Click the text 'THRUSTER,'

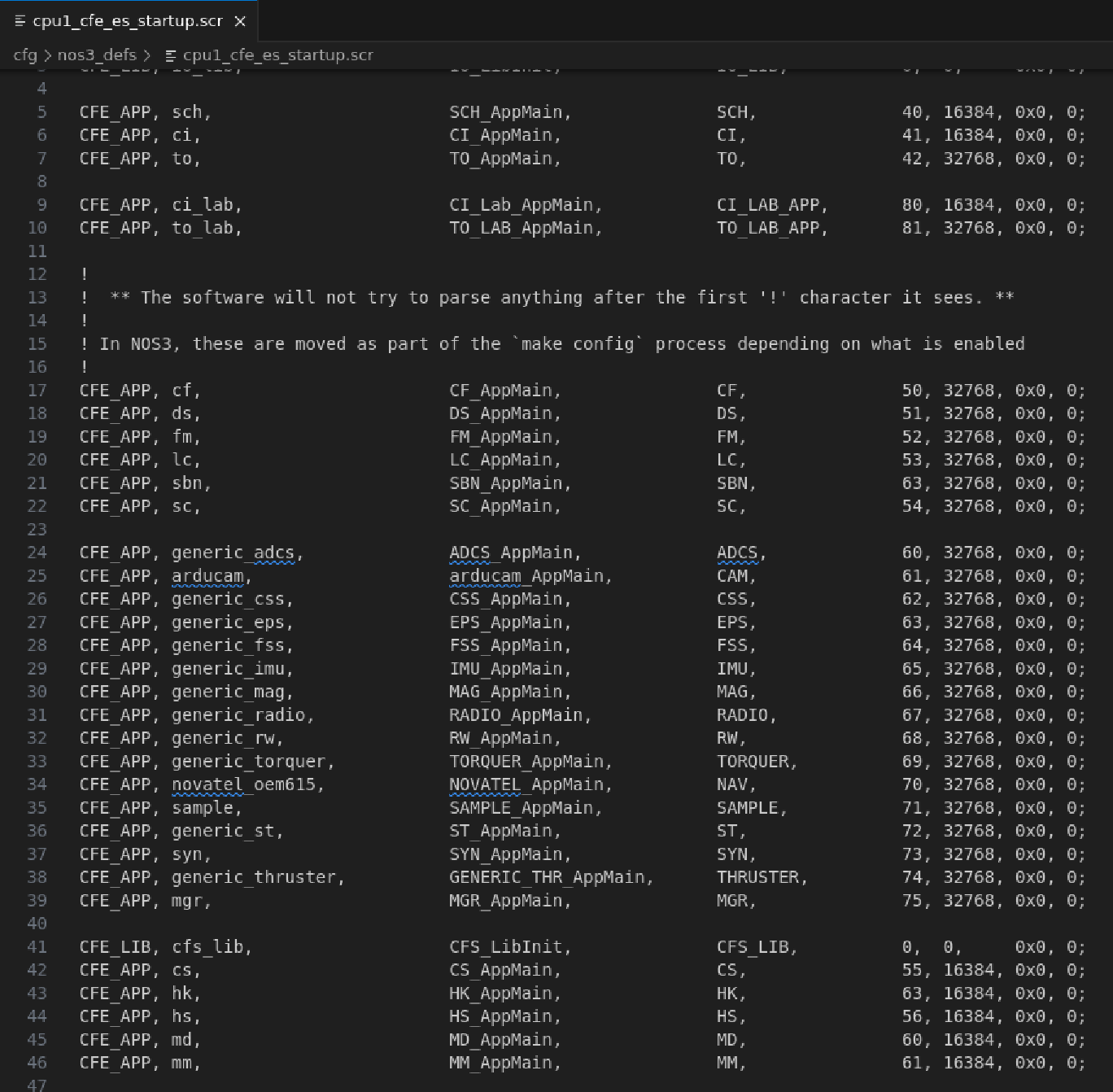(762, 877)
